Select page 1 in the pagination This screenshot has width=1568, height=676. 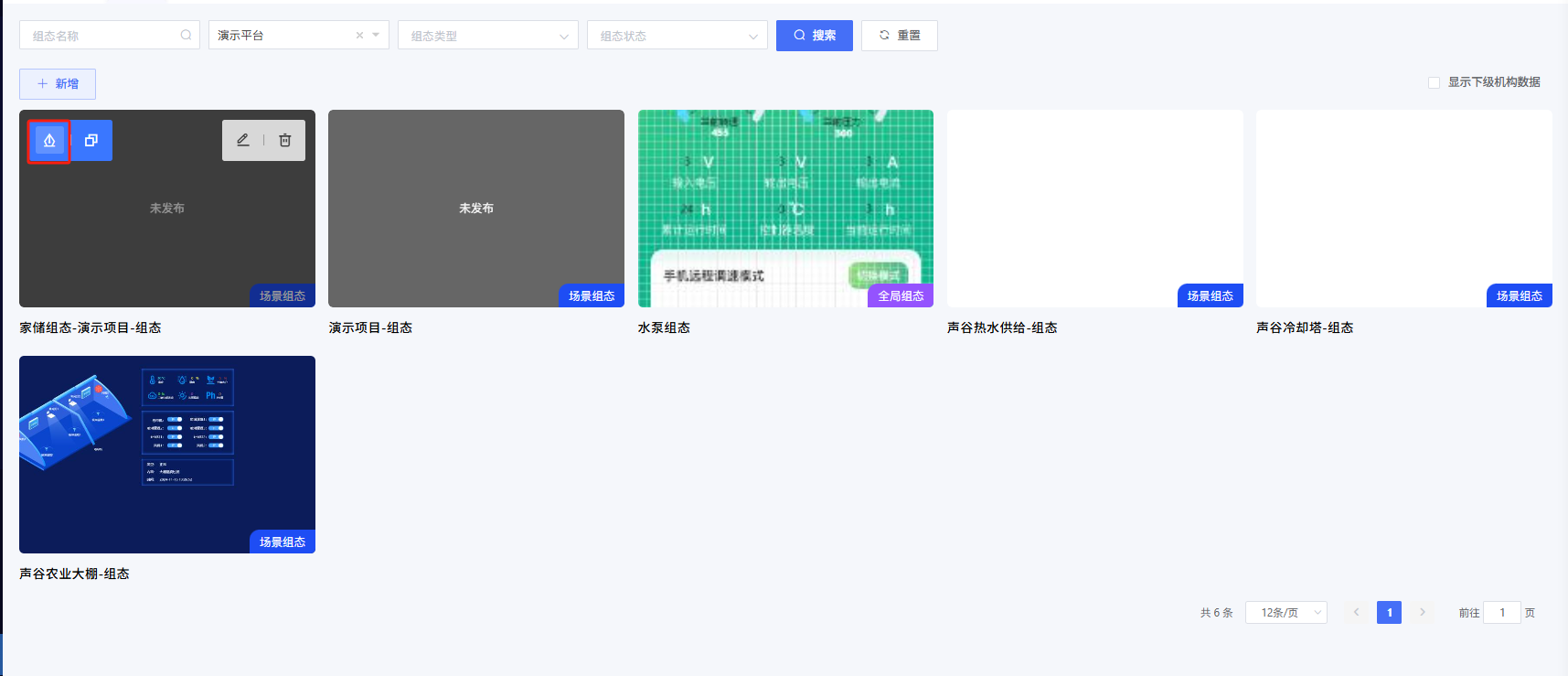click(x=1389, y=613)
